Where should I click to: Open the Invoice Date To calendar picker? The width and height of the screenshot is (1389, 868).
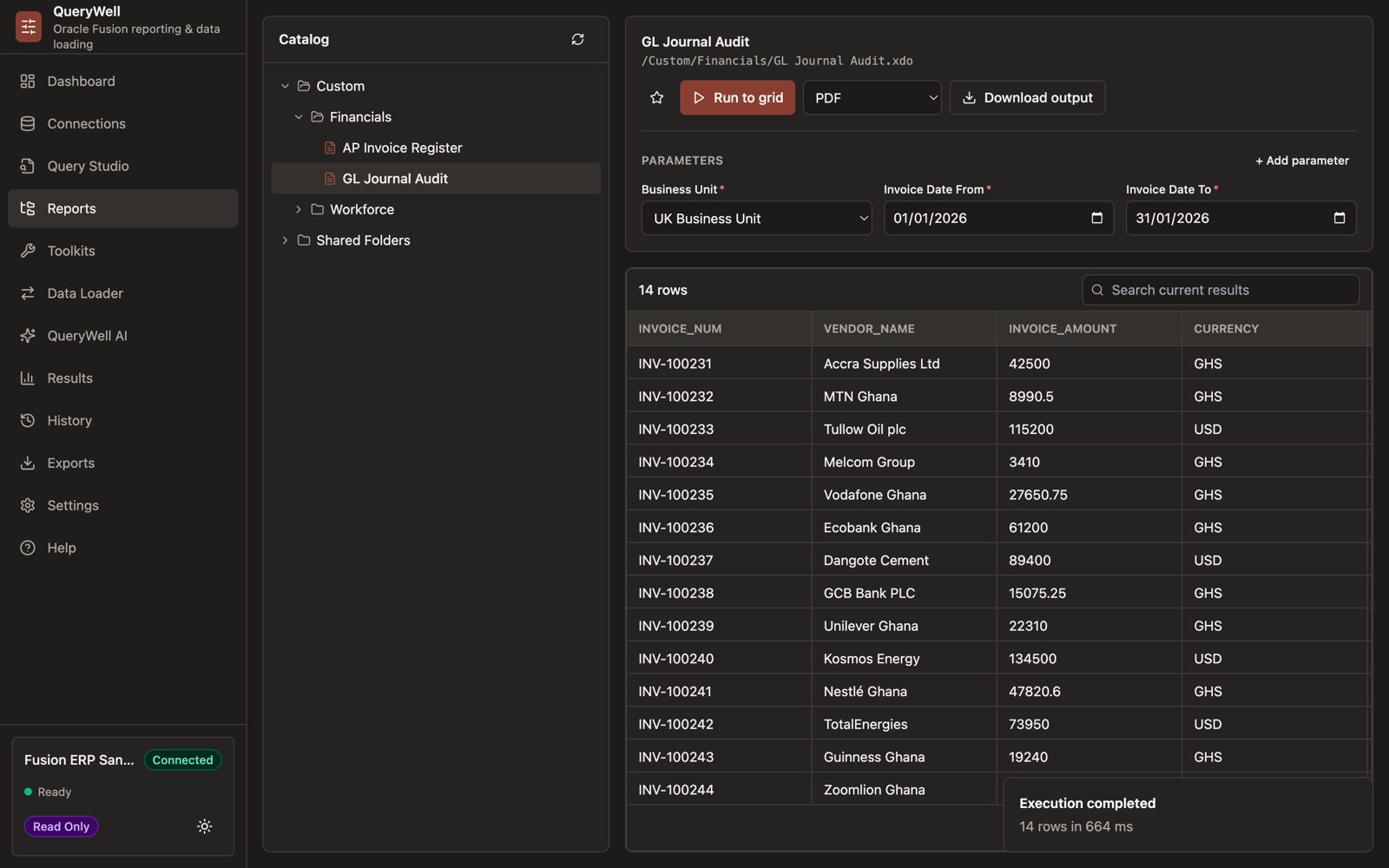tap(1340, 218)
